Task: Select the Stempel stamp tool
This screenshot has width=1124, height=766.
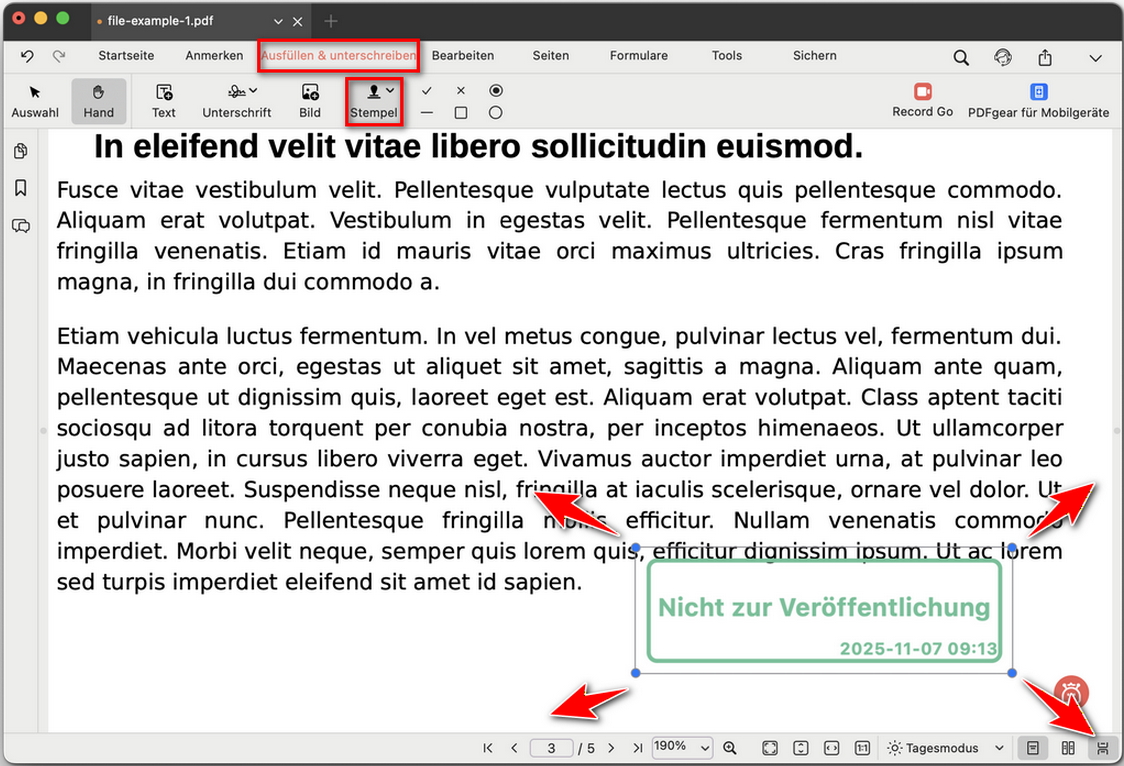Action: pos(371,100)
